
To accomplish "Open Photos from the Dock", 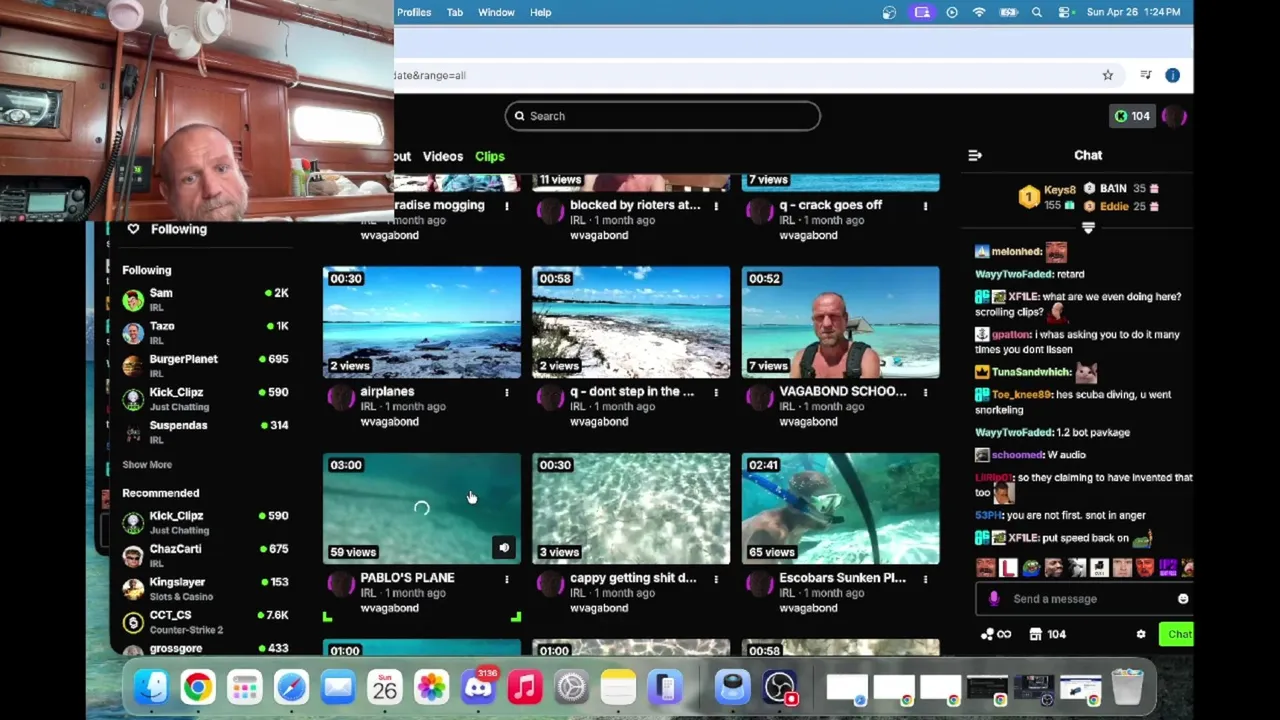I will click(431, 687).
